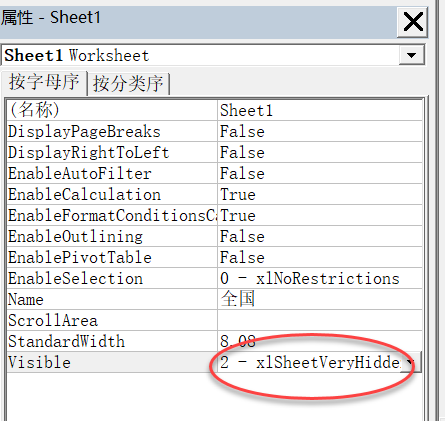Select the (名称) property row

[215, 110]
